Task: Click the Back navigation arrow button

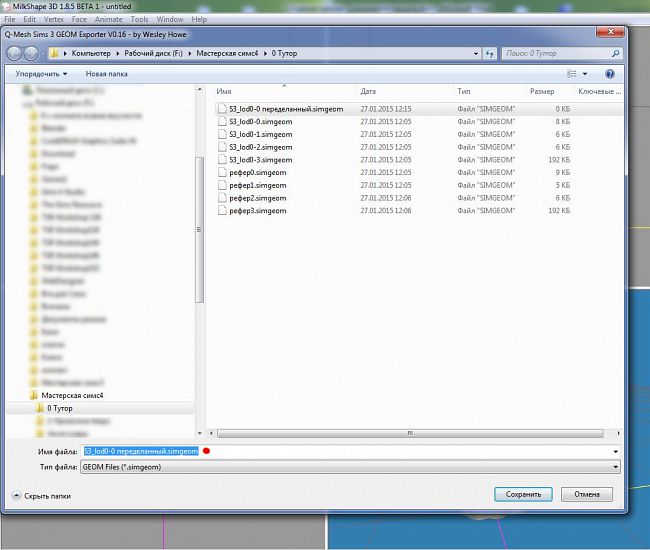Action: [x=15, y=53]
